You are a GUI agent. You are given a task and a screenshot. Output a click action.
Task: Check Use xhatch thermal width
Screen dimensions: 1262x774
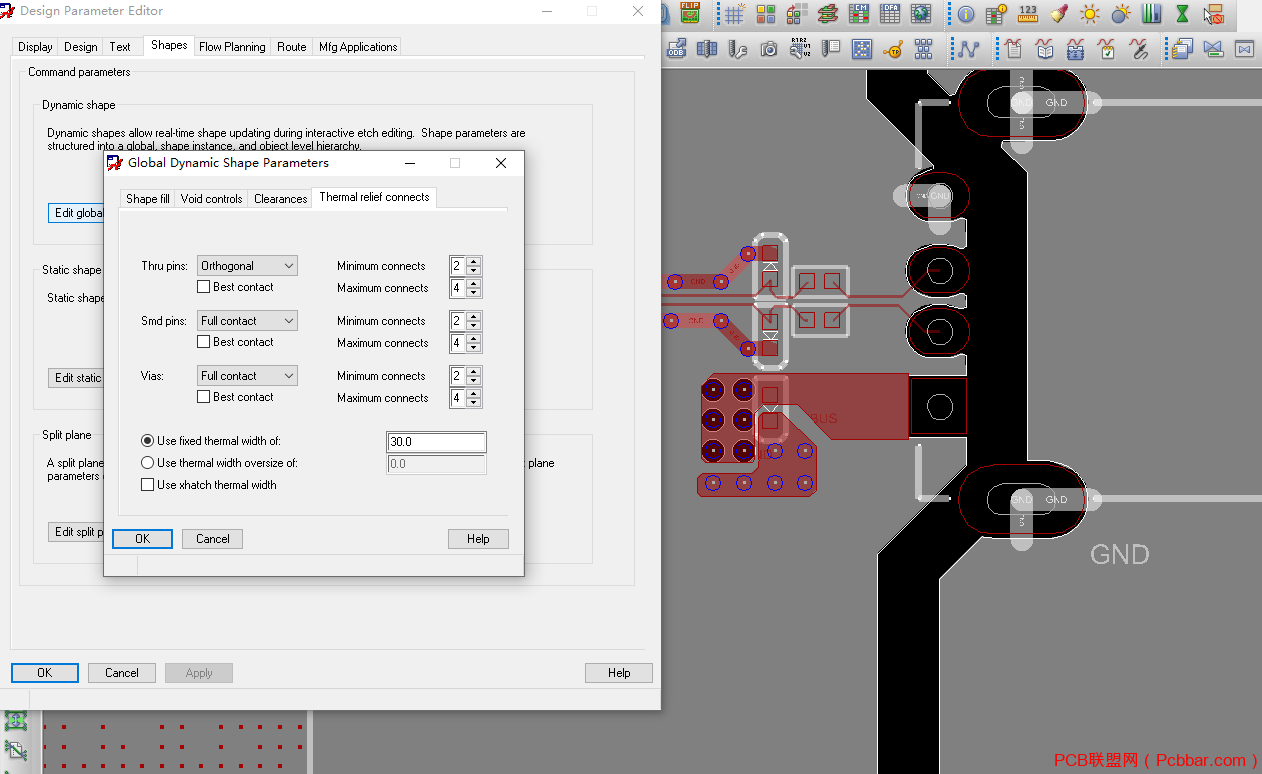tap(148, 485)
